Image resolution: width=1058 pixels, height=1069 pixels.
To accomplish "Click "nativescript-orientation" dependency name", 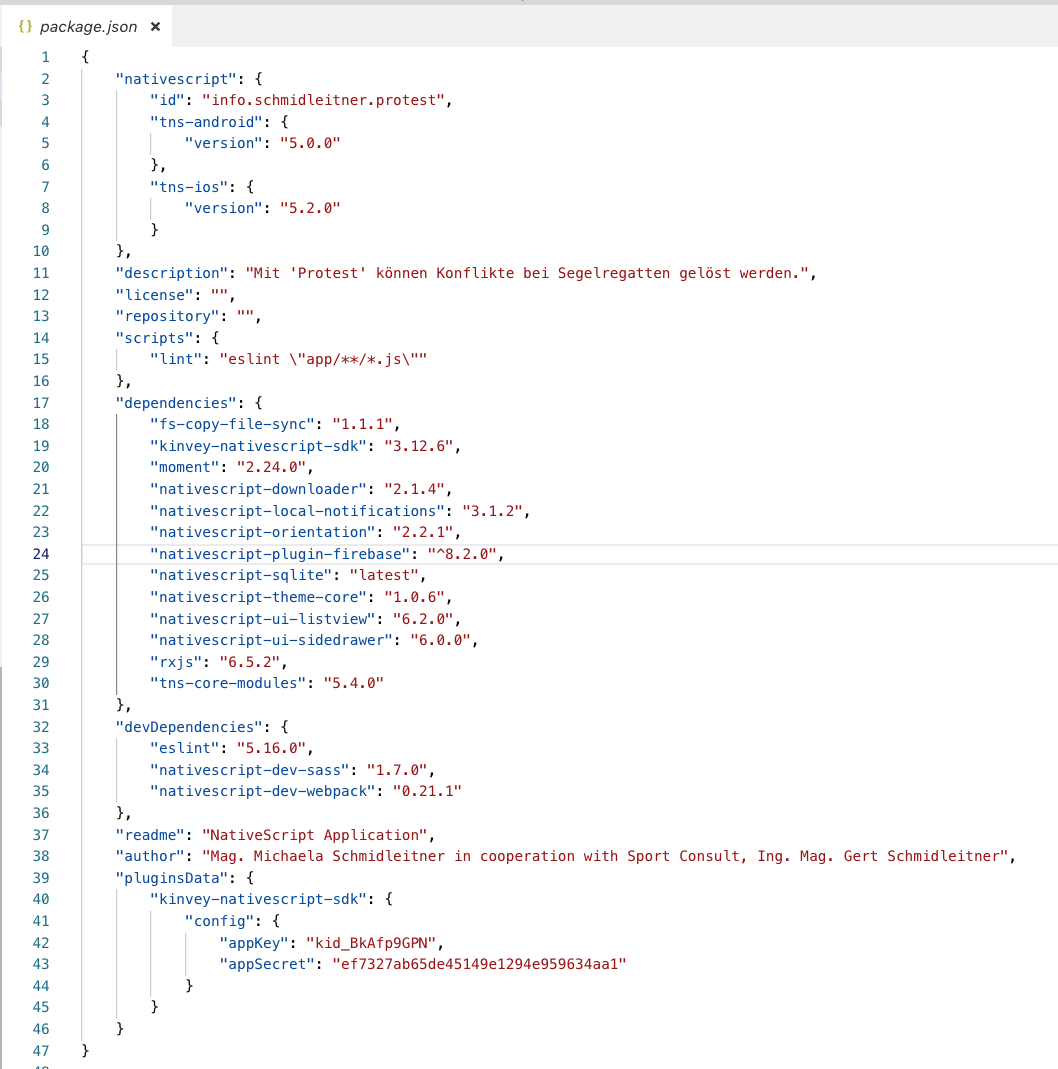I will pos(262,532).
